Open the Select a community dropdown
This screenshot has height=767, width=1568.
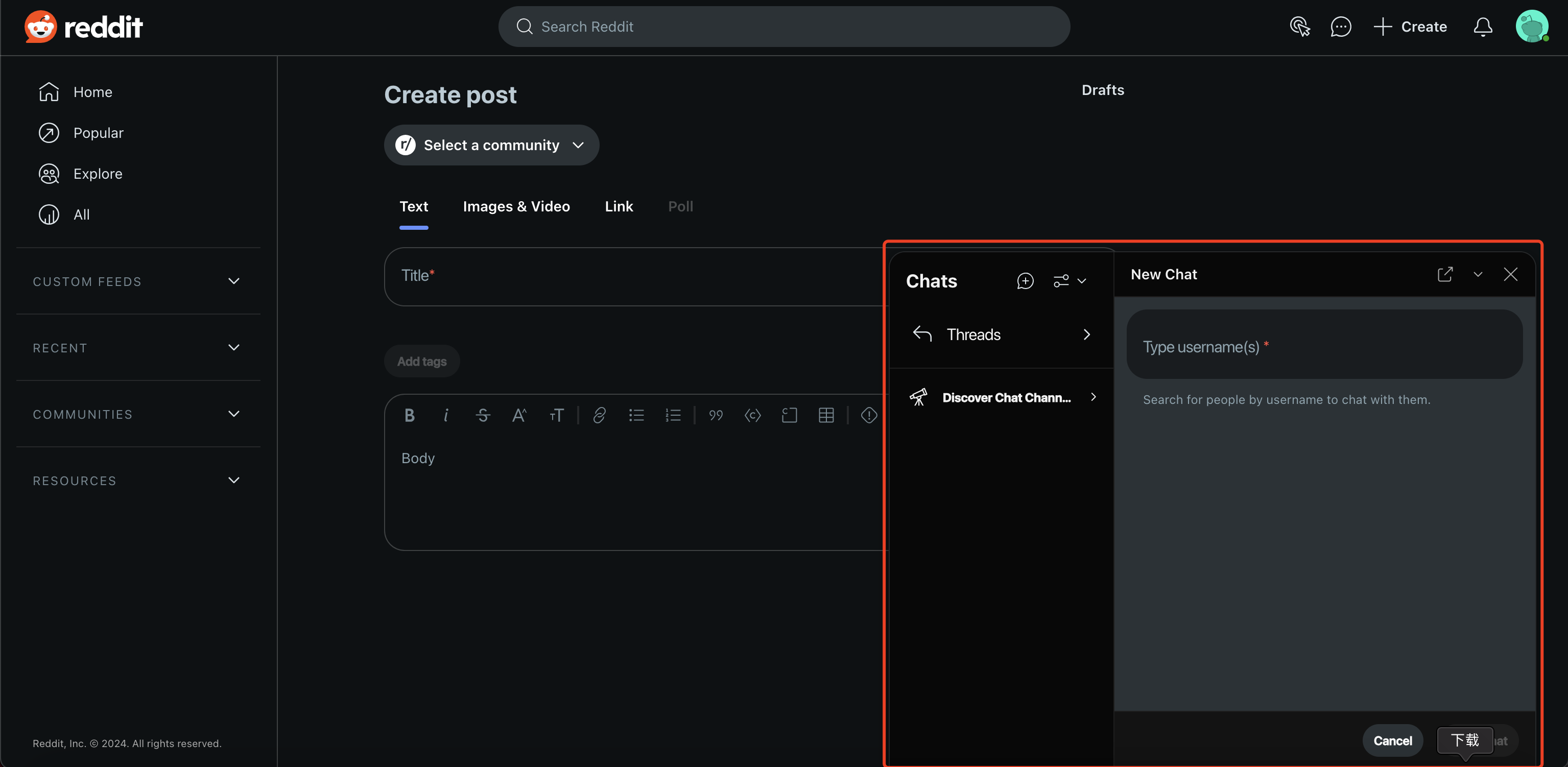pyautogui.click(x=491, y=145)
